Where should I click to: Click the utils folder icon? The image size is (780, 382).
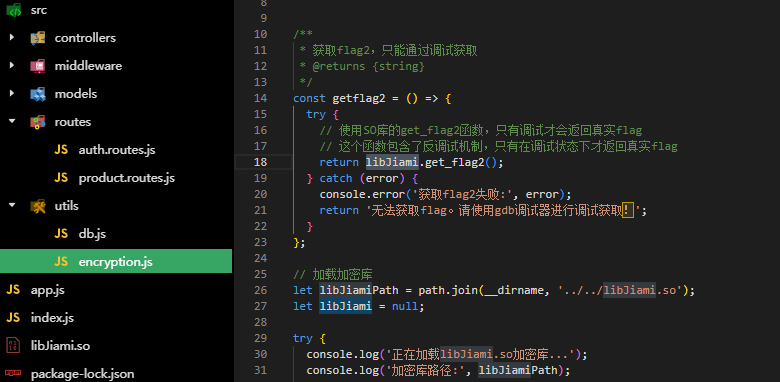[x=38, y=205]
